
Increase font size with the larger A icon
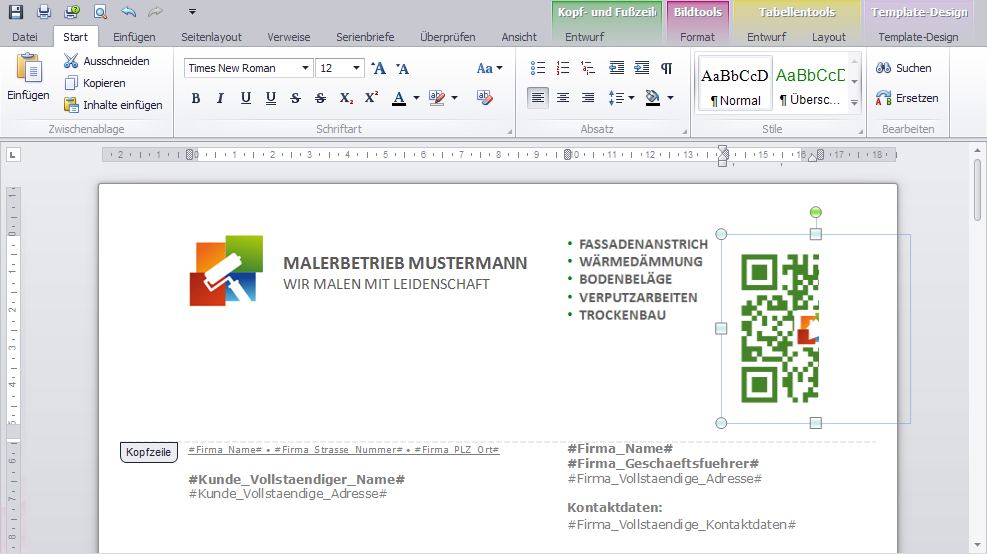point(378,68)
